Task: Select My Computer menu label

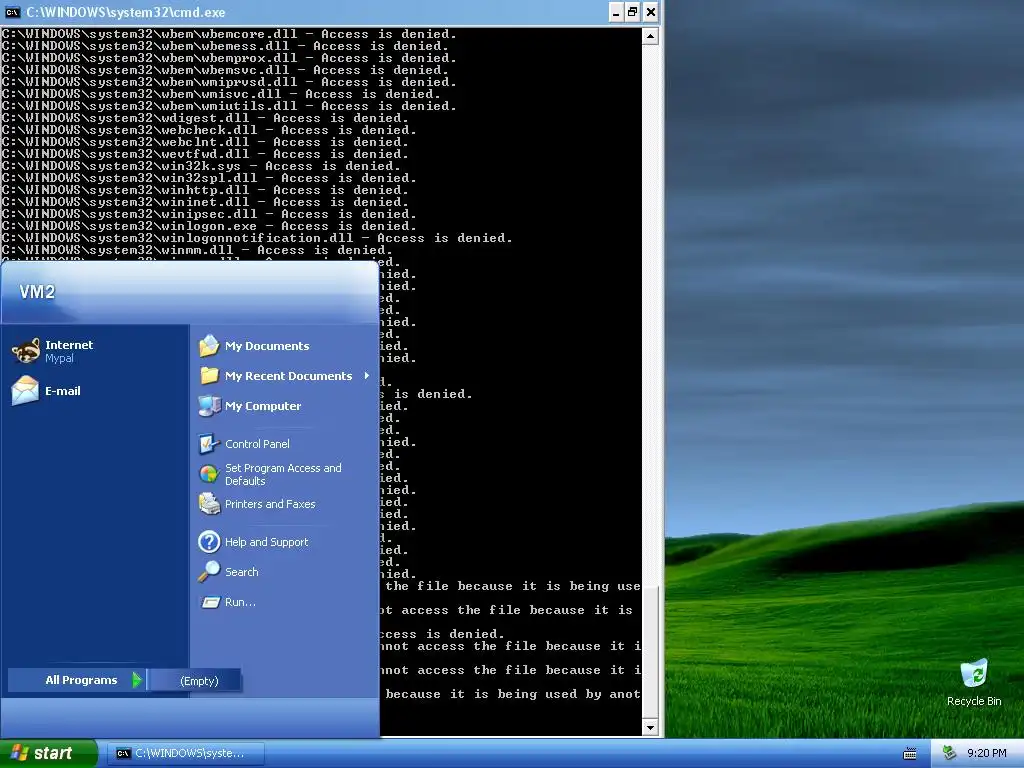Action: [x=263, y=406]
